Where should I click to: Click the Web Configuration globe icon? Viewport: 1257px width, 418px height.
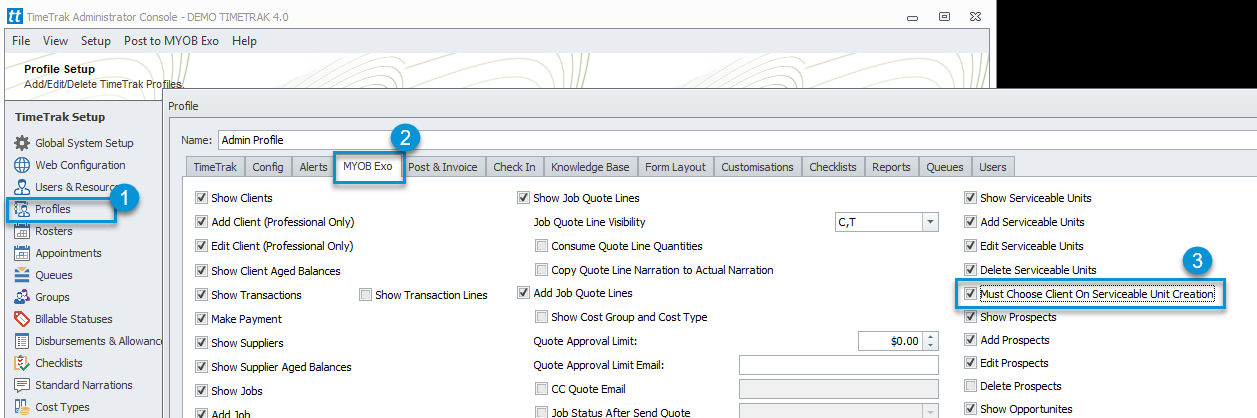click(x=22, y=165)
